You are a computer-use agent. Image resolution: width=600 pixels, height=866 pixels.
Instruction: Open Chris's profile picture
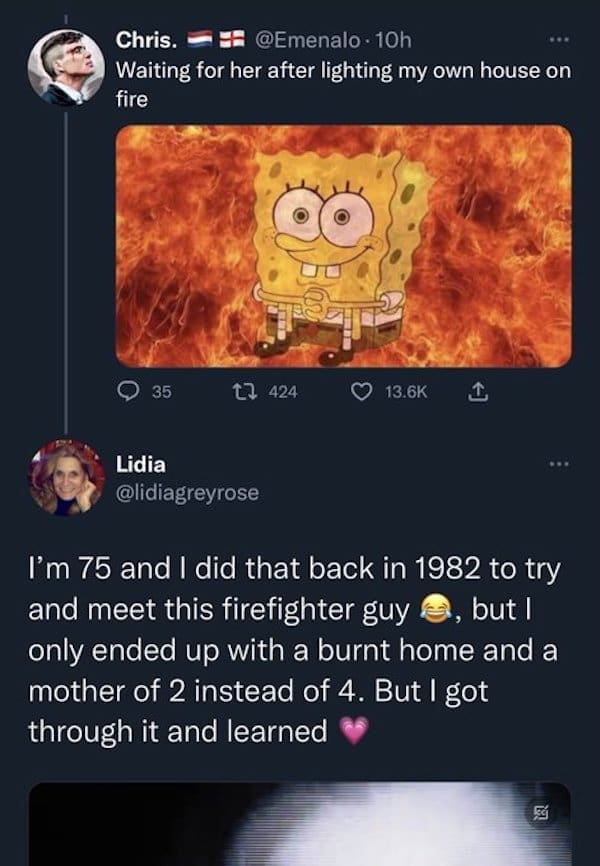point(67,68)
